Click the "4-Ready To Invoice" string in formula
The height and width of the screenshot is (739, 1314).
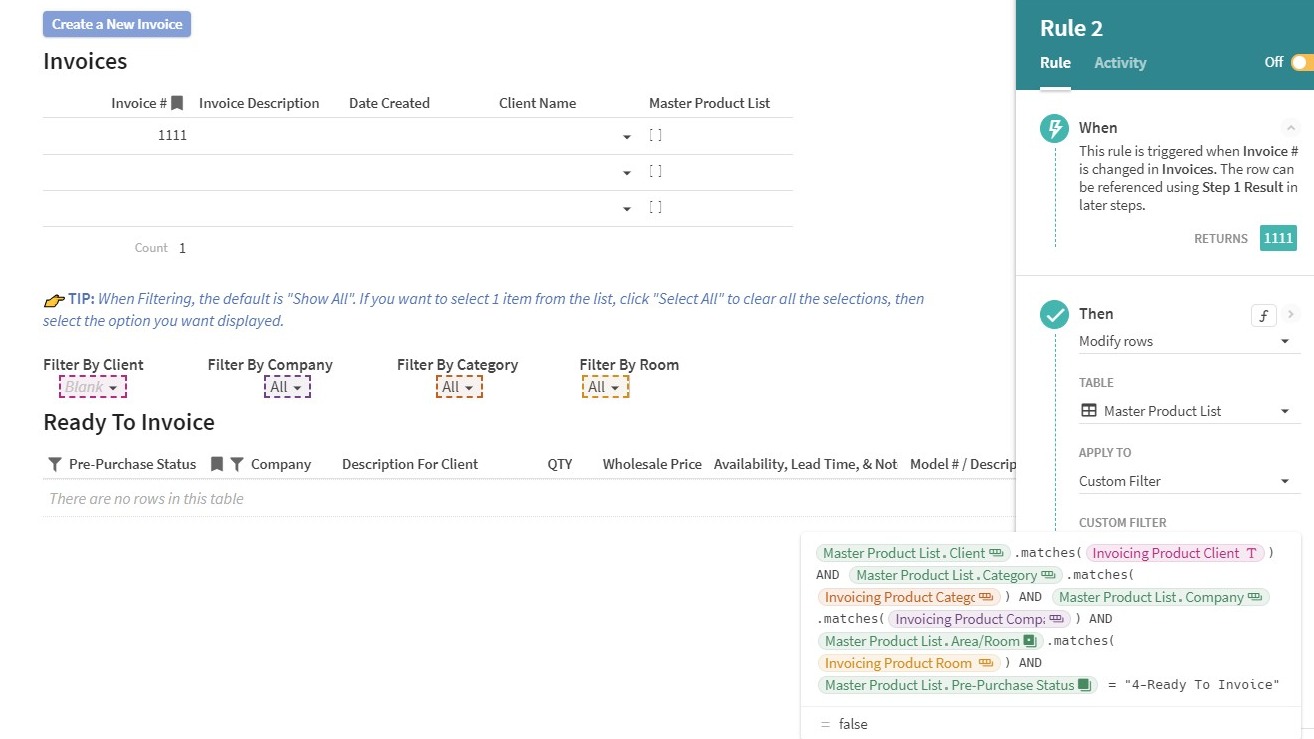(1202, 685)
